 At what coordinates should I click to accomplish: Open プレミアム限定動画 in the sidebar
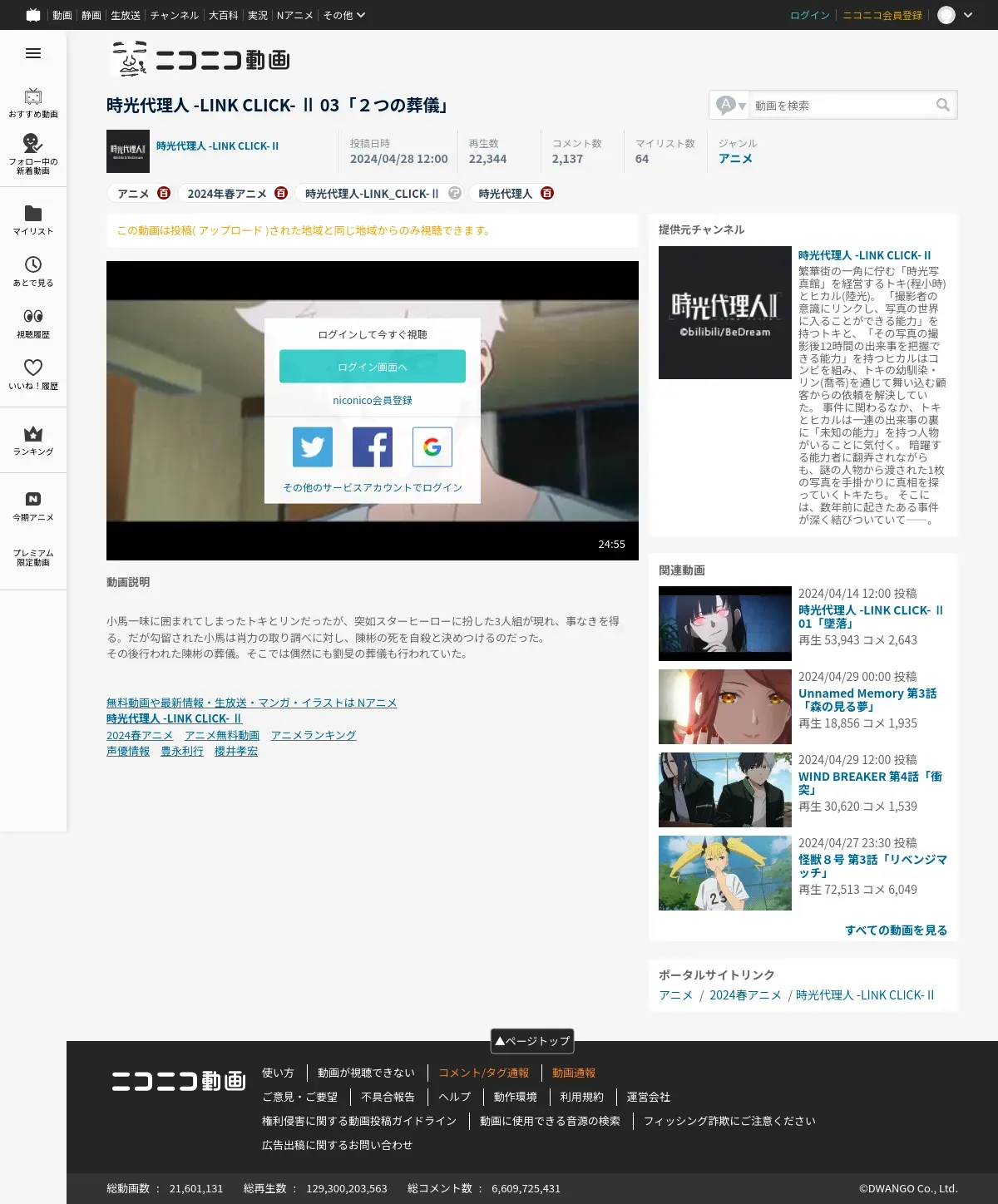pyautogui.click(x=33, y=558)
